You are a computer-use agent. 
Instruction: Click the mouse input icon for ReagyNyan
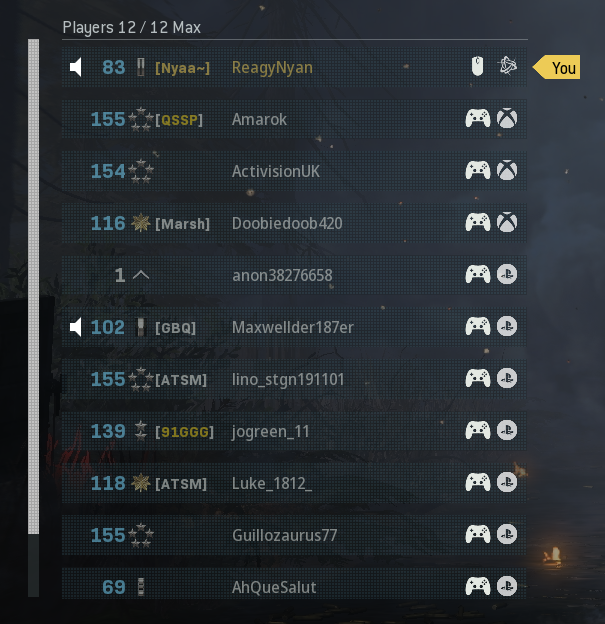477,66
